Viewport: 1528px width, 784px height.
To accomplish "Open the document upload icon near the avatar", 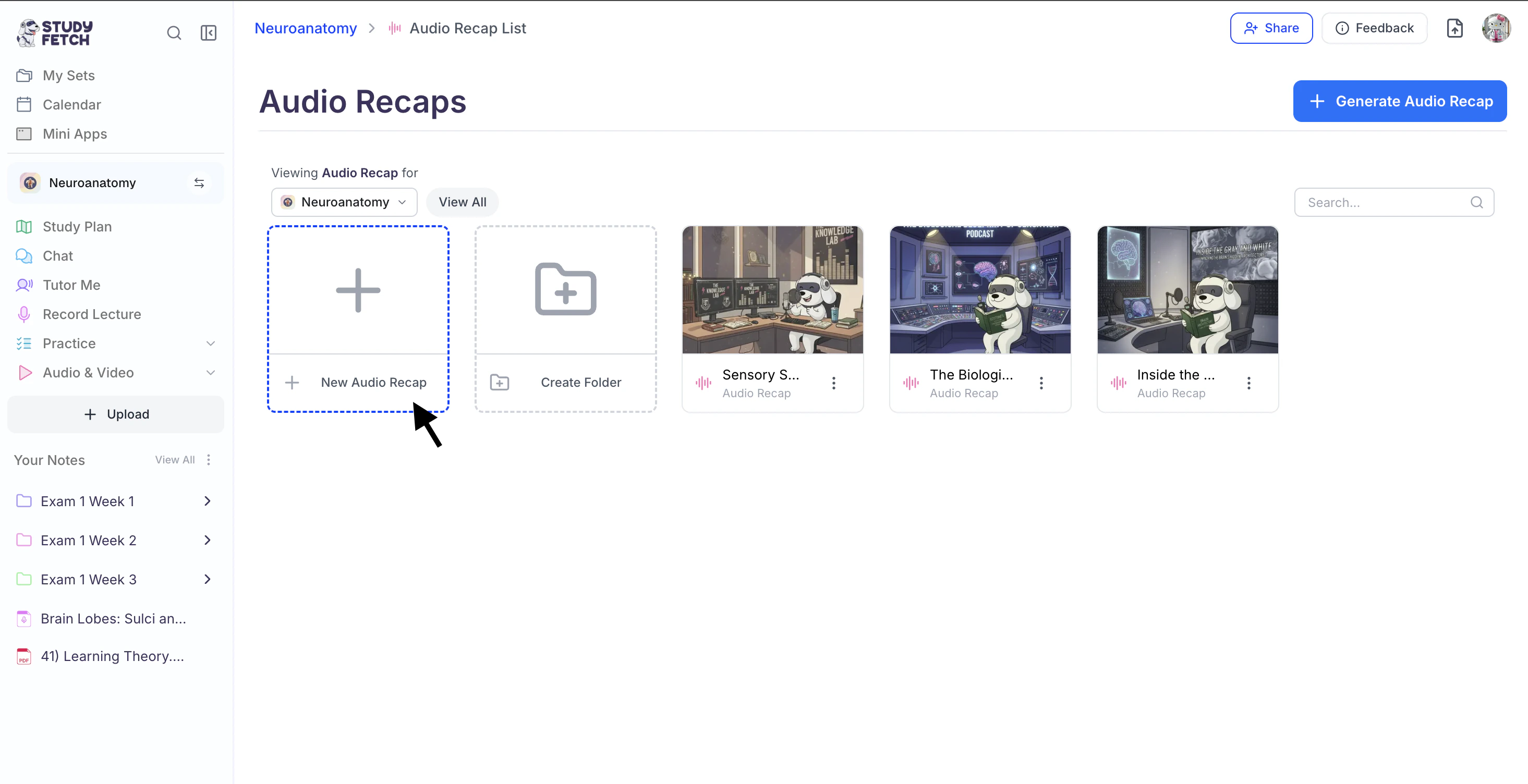I will 1454,29.
